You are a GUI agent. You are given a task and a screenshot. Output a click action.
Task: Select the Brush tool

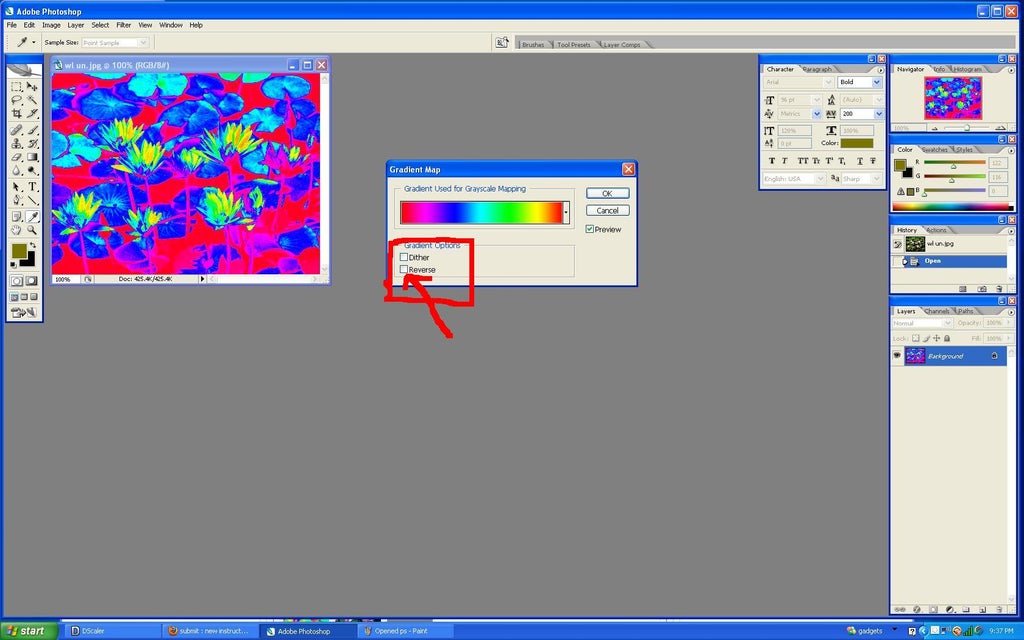pyautogui.click(x=32, y=129)
